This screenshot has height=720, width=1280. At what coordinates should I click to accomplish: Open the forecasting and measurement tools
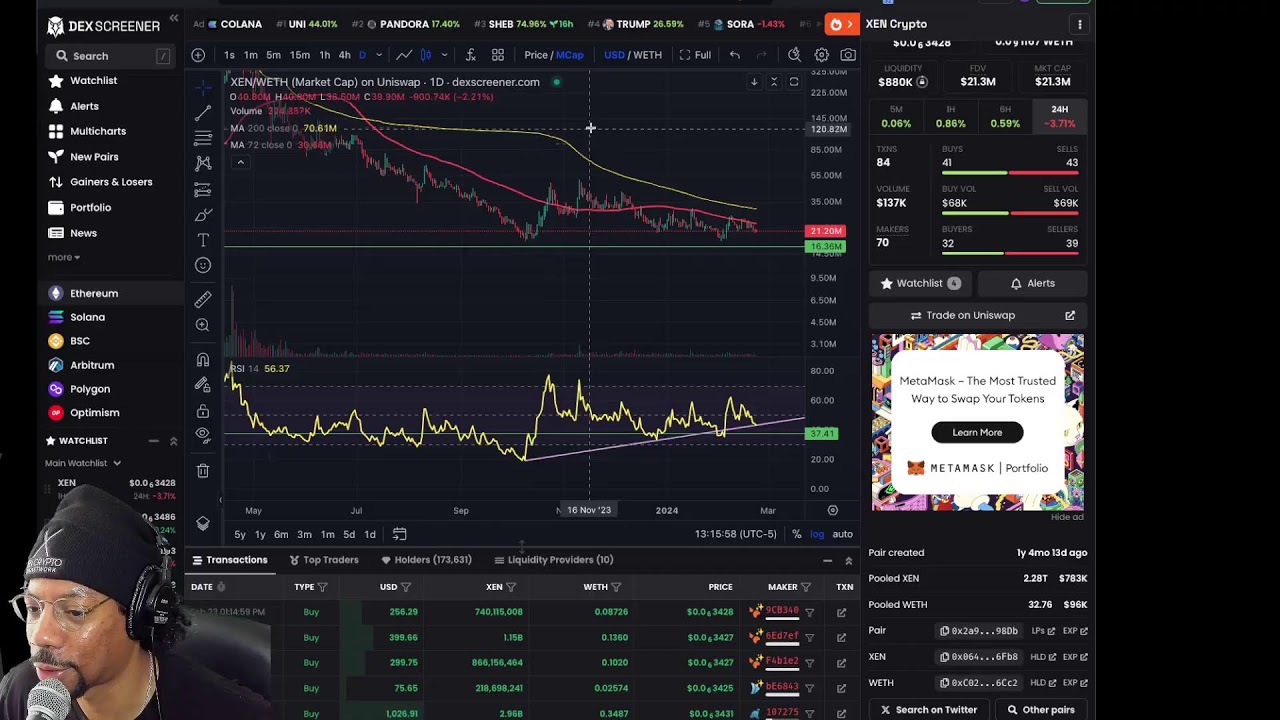click(x=203, y=189)
